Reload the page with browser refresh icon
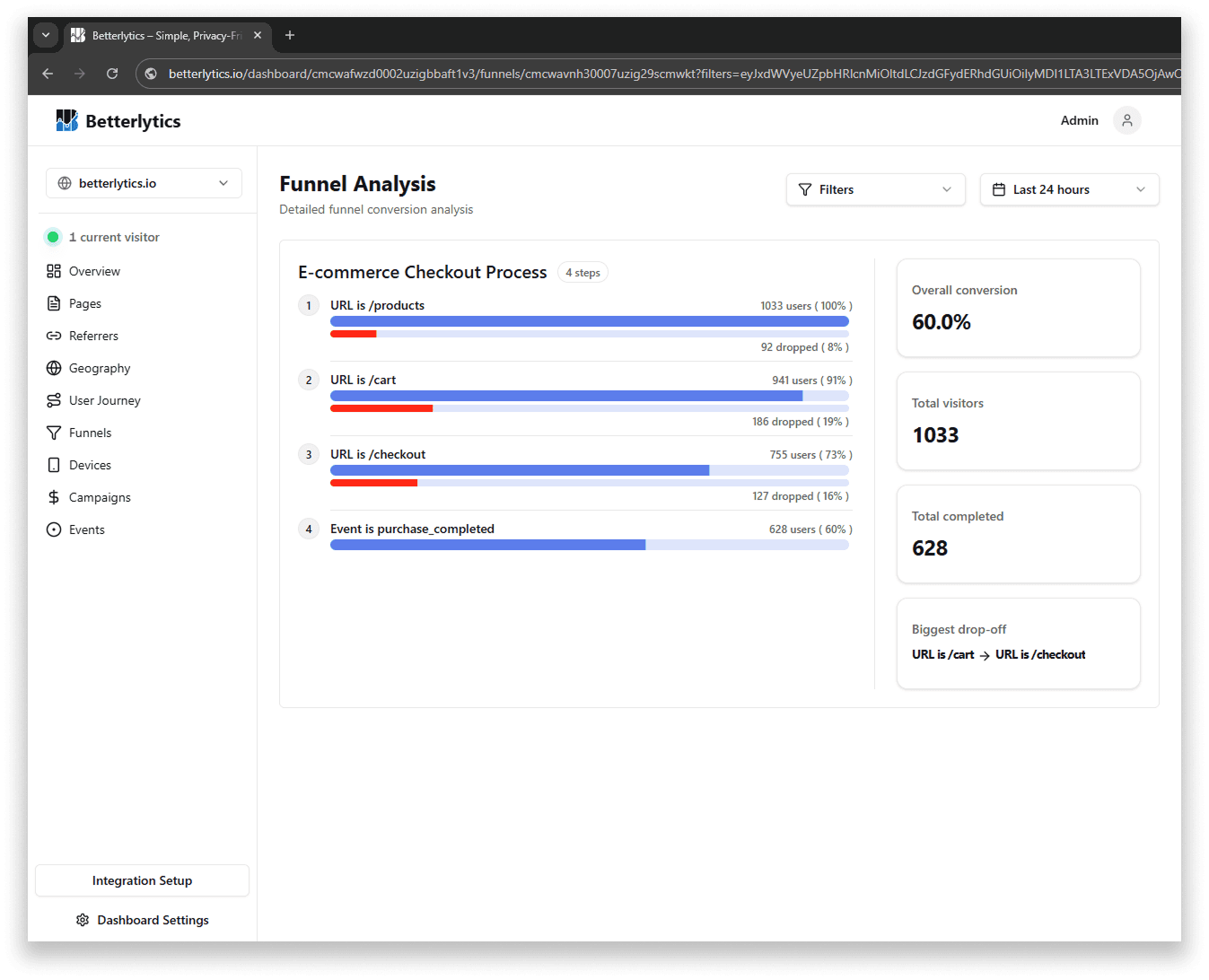This screenshot has width=1209, height=980. point(112,74)
